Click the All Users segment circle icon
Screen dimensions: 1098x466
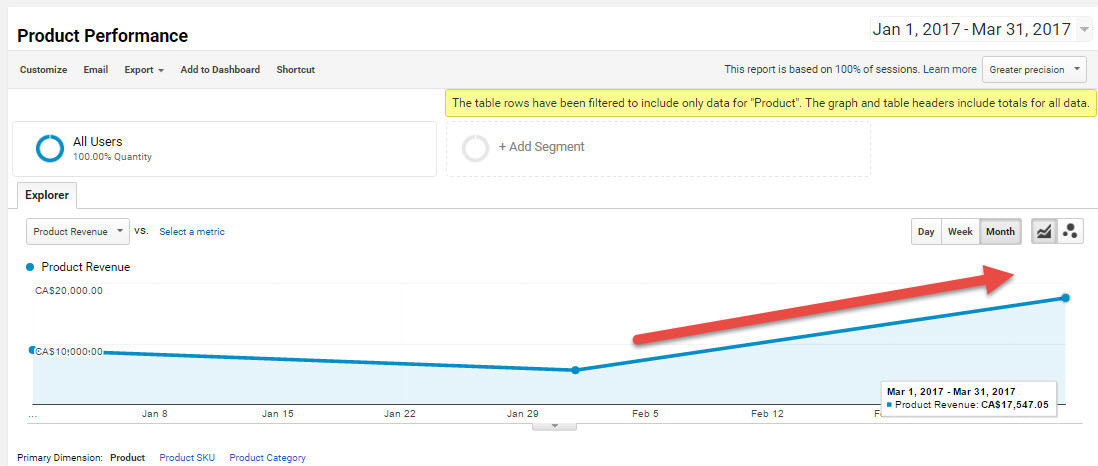coord(50,148)
